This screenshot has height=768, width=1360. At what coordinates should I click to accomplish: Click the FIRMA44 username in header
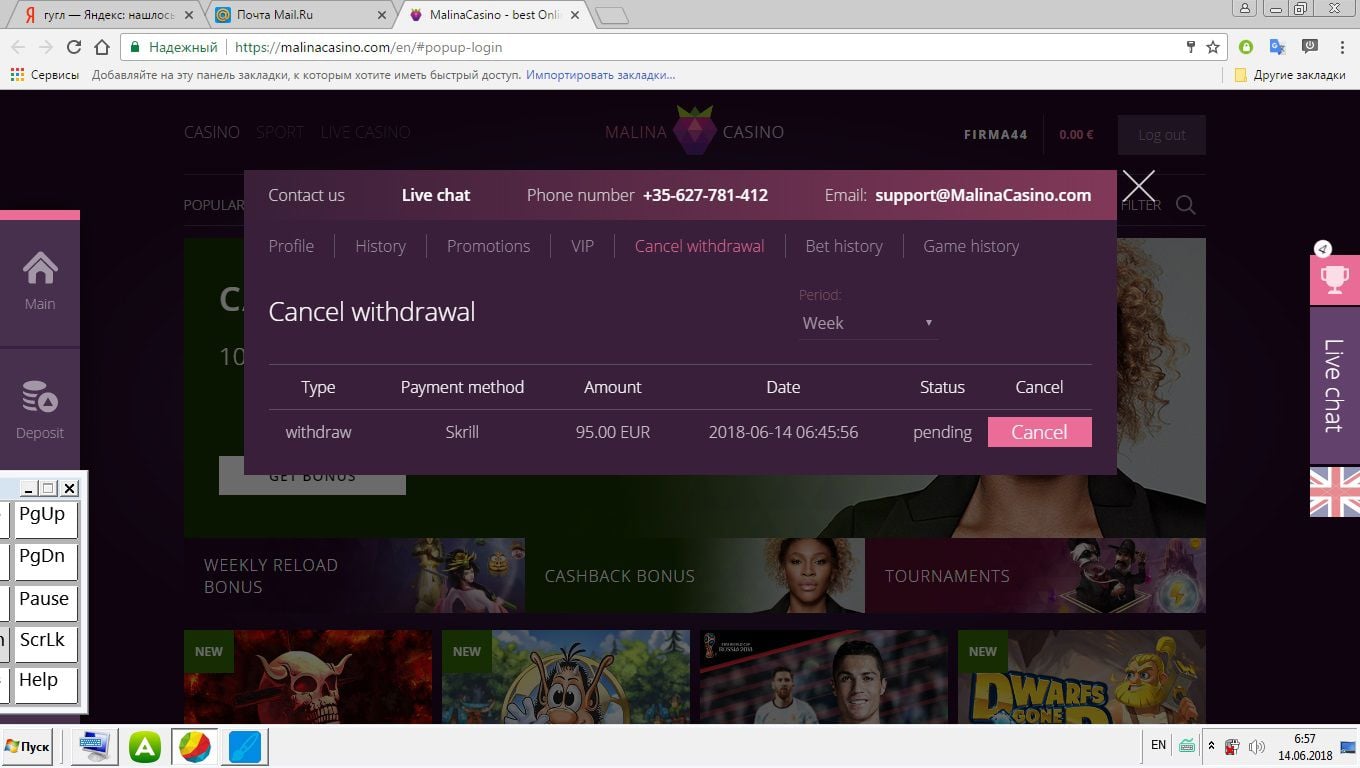tap(996, 135)
